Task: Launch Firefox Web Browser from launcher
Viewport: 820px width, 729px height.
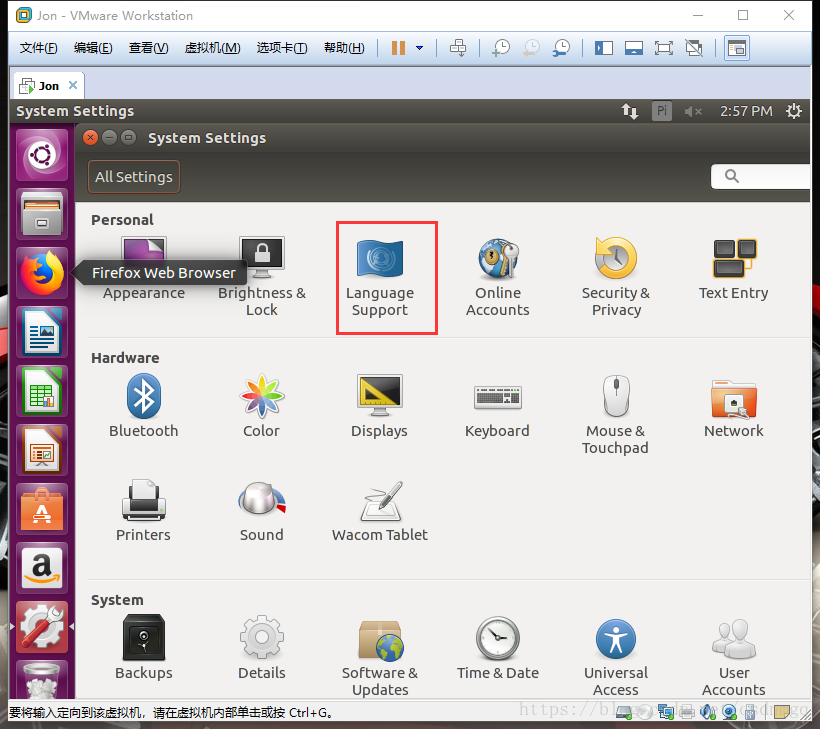Action: coord(42,273)
